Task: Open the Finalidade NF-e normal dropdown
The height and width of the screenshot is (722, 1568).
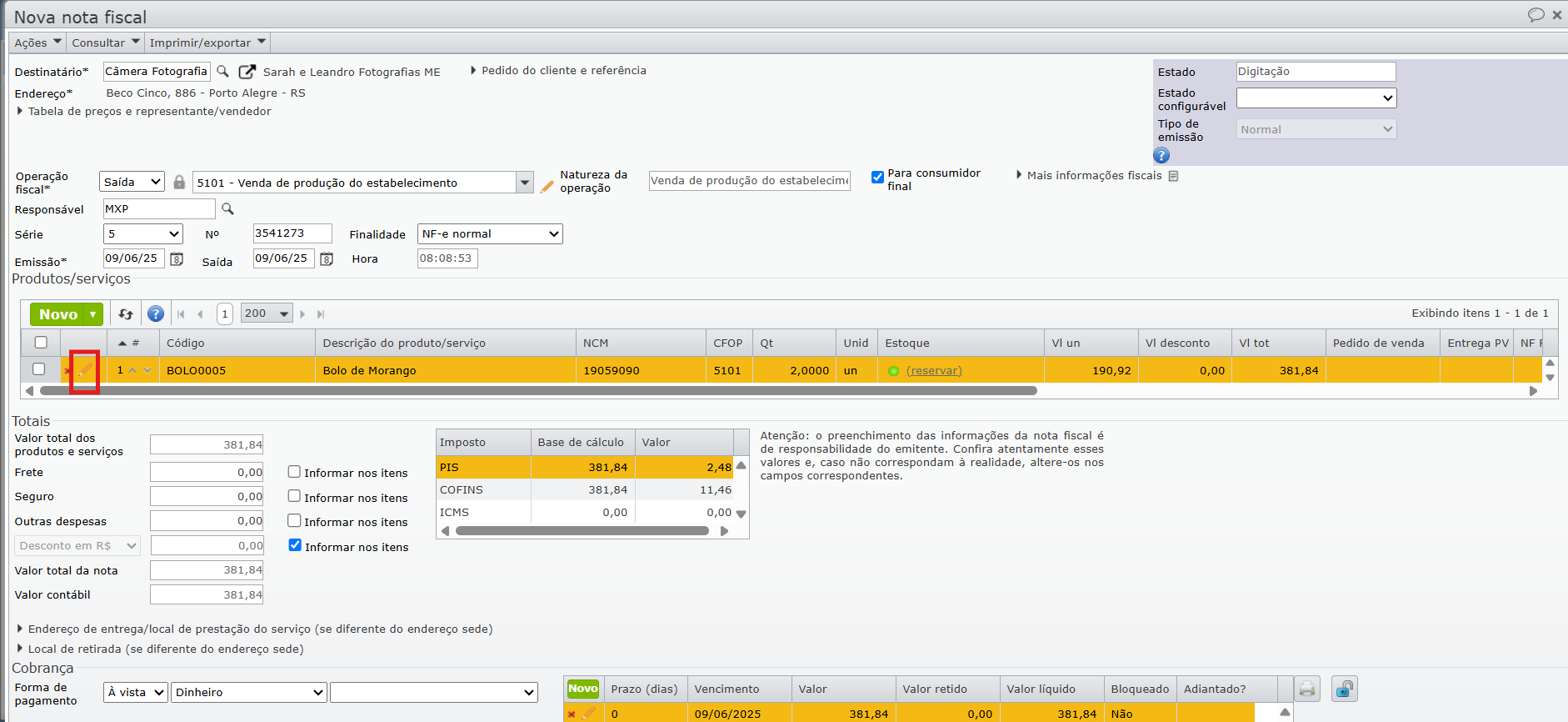Action: pyautogui.click(x=490, y=234)
